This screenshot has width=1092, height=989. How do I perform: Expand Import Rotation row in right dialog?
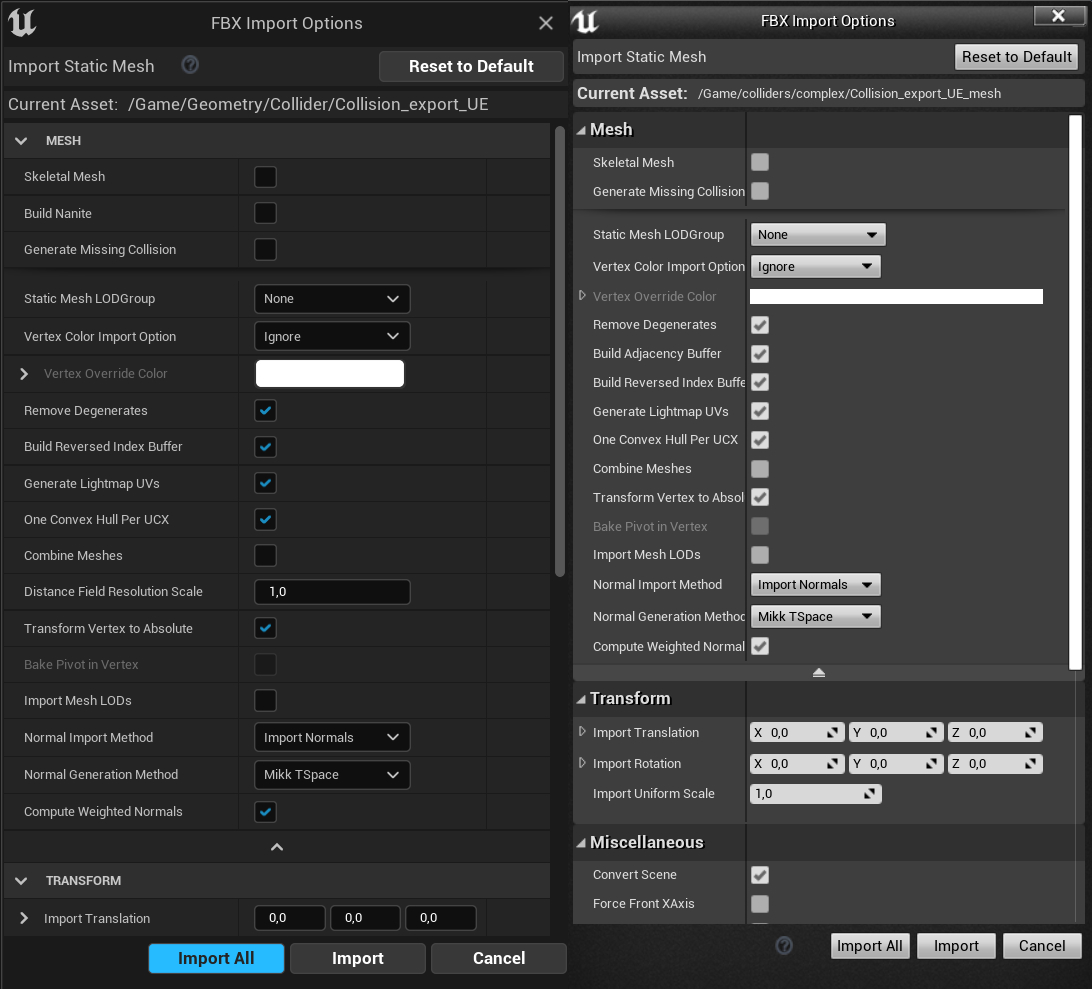click(583, 763)
